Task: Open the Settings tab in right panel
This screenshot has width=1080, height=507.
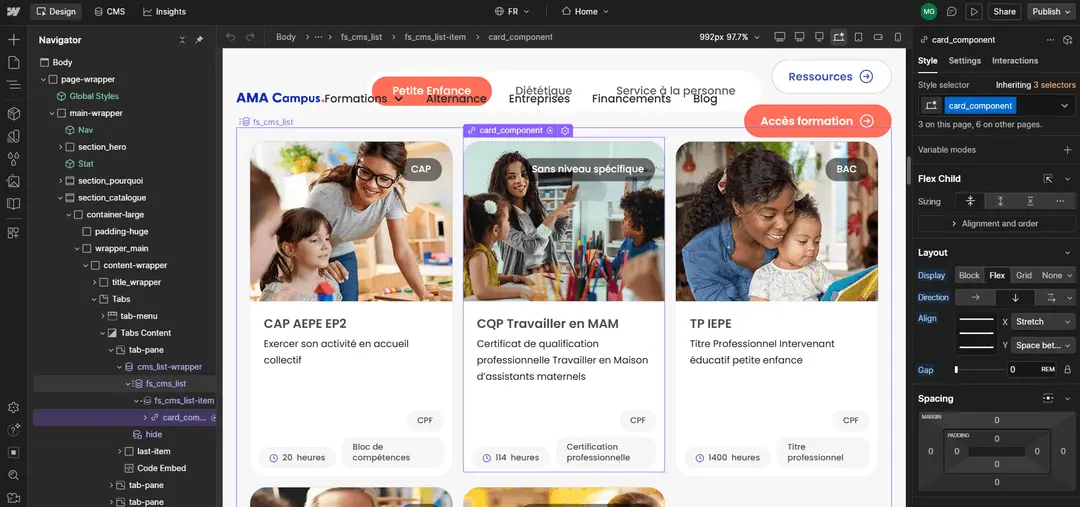Action: (x=964, y=61)
